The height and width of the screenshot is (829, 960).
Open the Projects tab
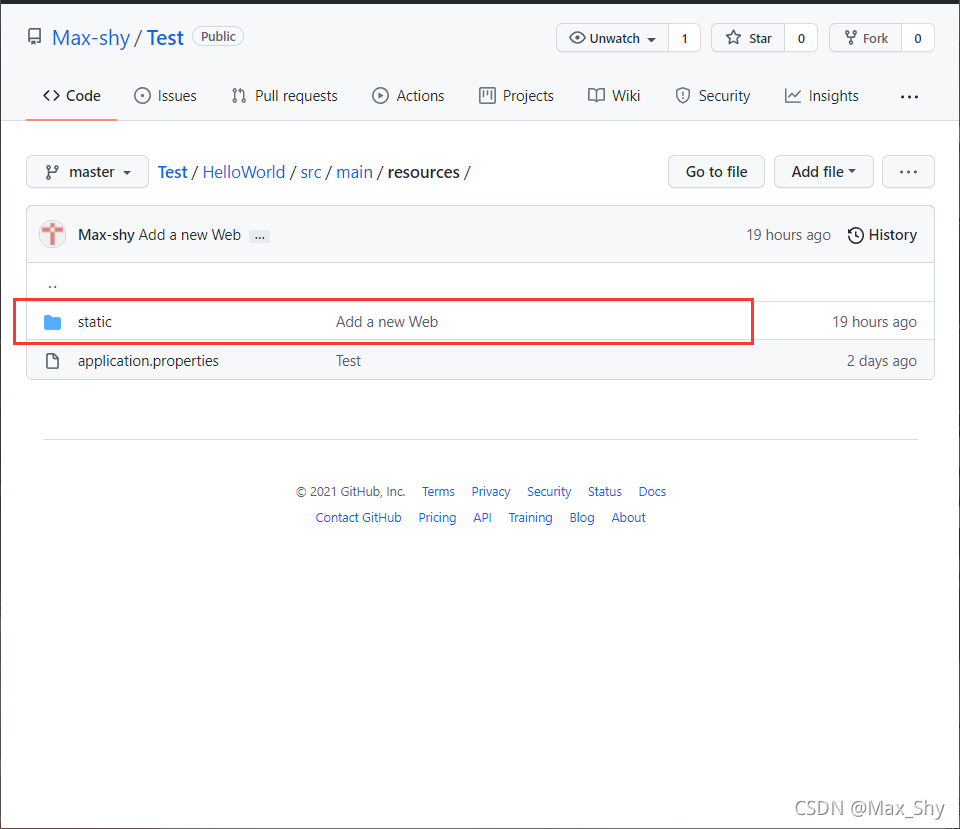pos(516,96)
